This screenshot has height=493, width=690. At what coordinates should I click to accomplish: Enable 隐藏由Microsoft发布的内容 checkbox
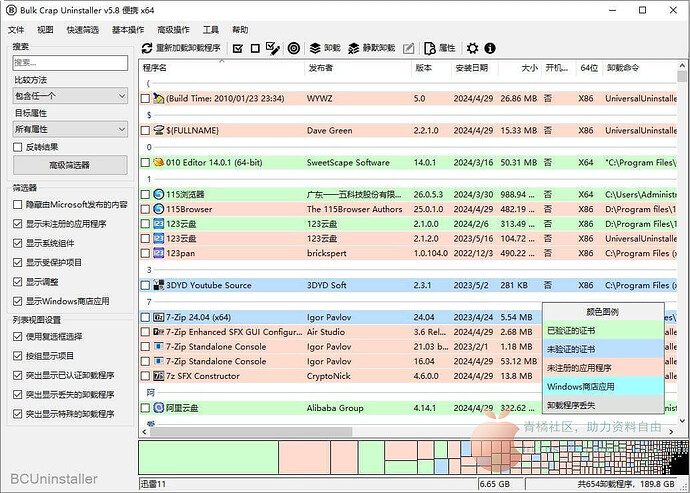click(x=18, y=205)
